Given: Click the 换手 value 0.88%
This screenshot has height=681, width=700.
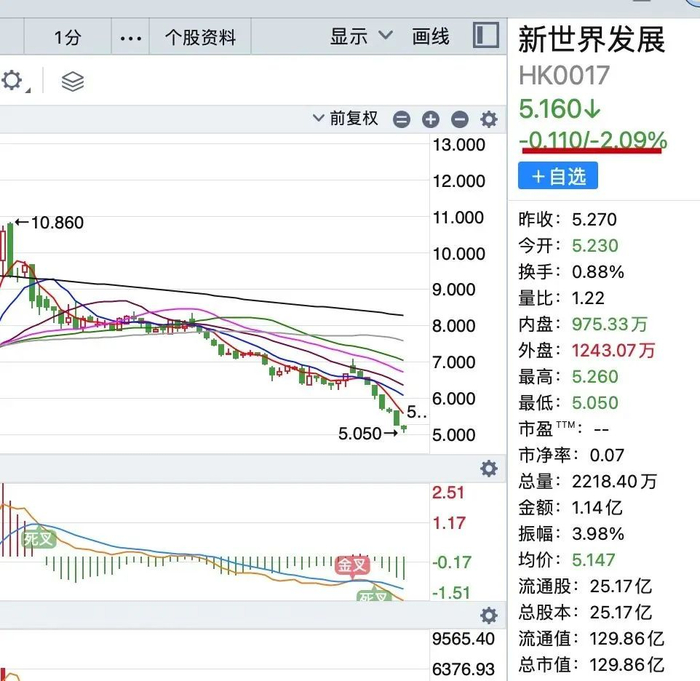Looking at the screenshot, I should pos(598,272).
